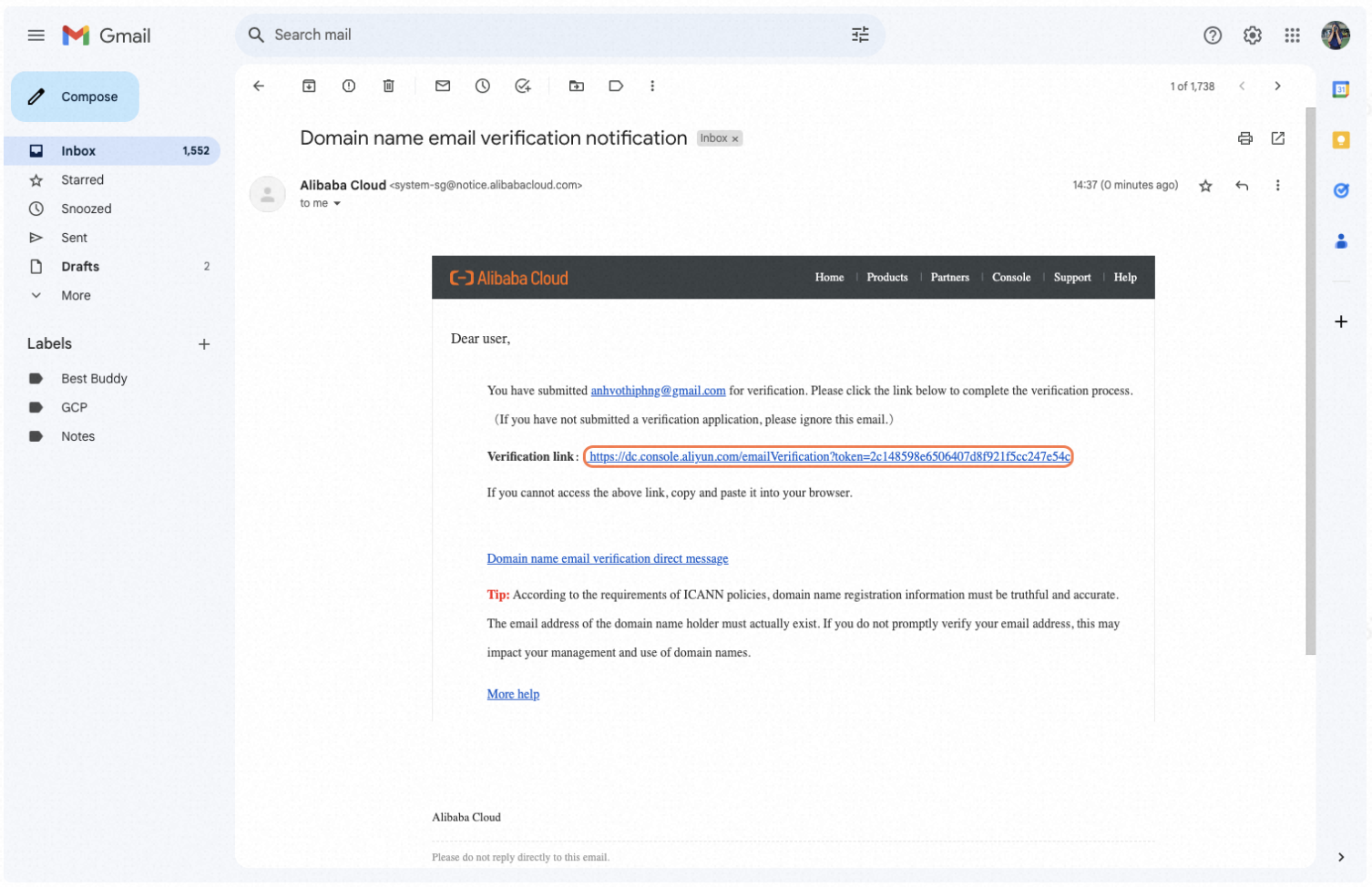Screen dimensions: 1372x887
Task: Open Domain name email verification direct message
Action: pyautogui.click(x=607, y=559)
